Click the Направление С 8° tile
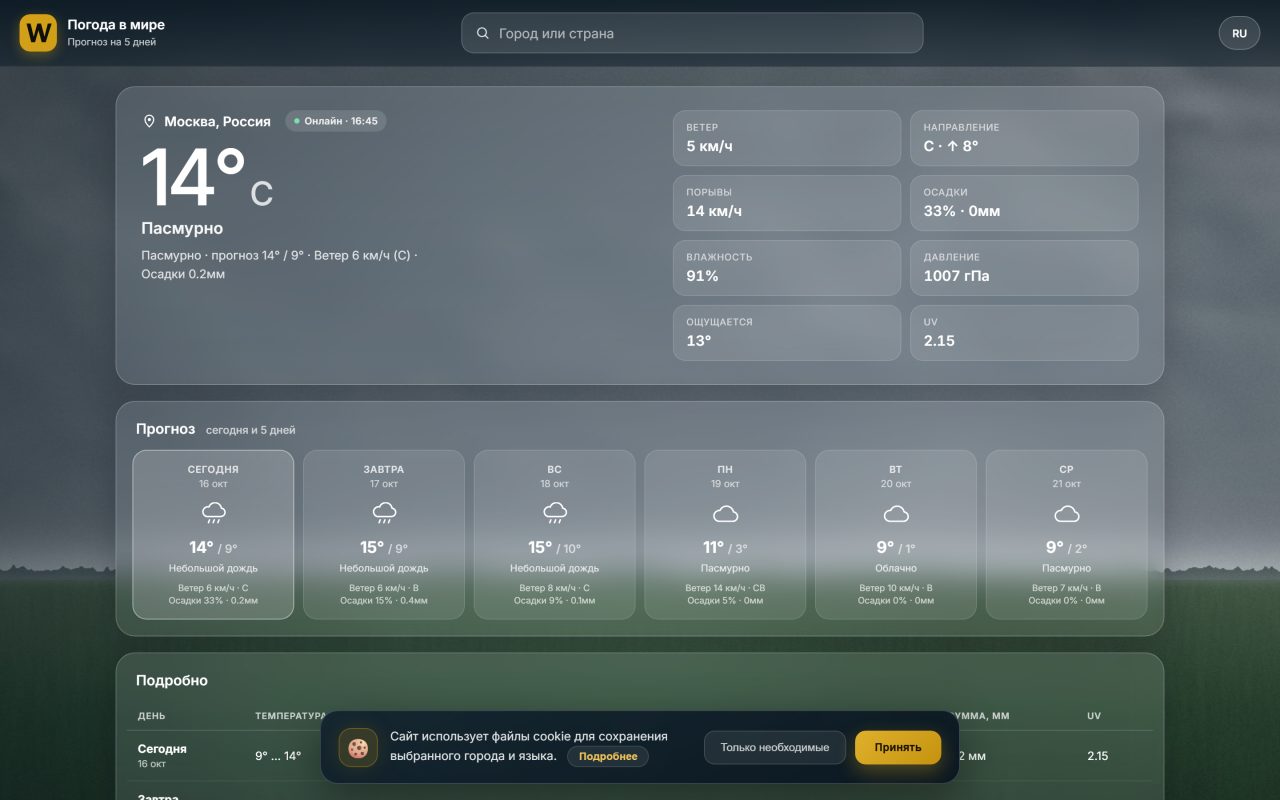 pos(1024,138)
